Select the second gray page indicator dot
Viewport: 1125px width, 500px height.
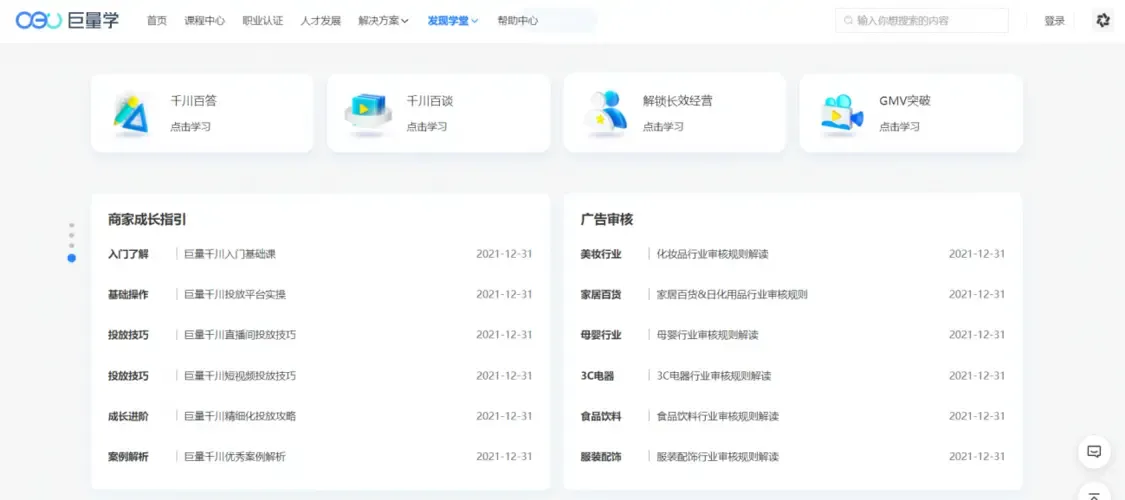(72, 235)
